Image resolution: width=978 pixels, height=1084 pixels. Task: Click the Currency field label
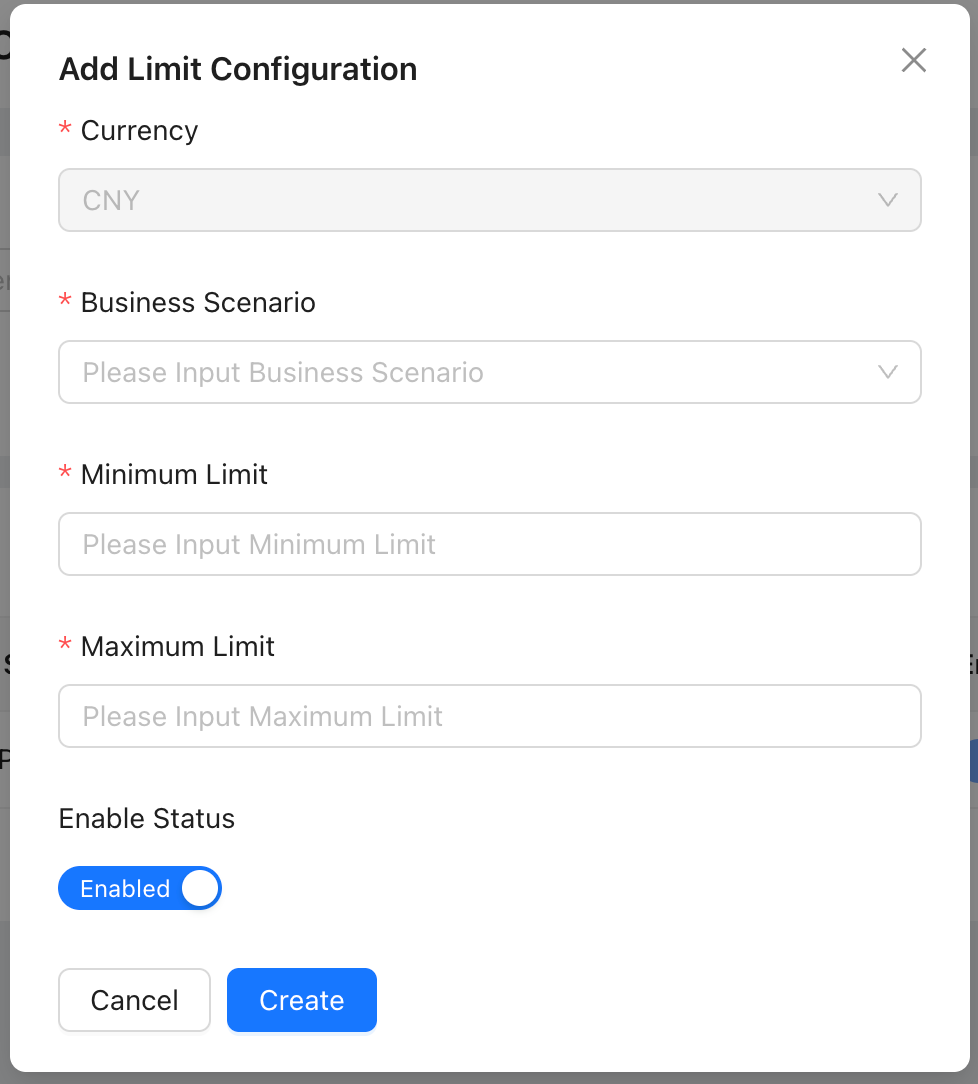[139, 131]
